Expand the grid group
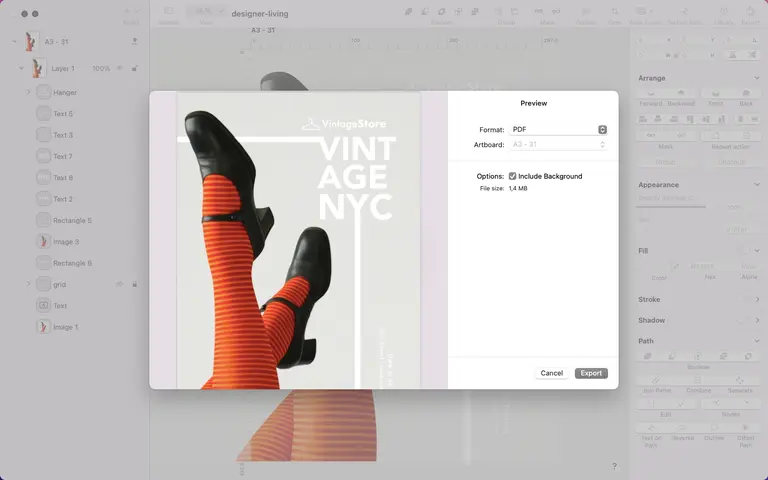The width and height of the screenshot is (768, 480). pos(28,284)
